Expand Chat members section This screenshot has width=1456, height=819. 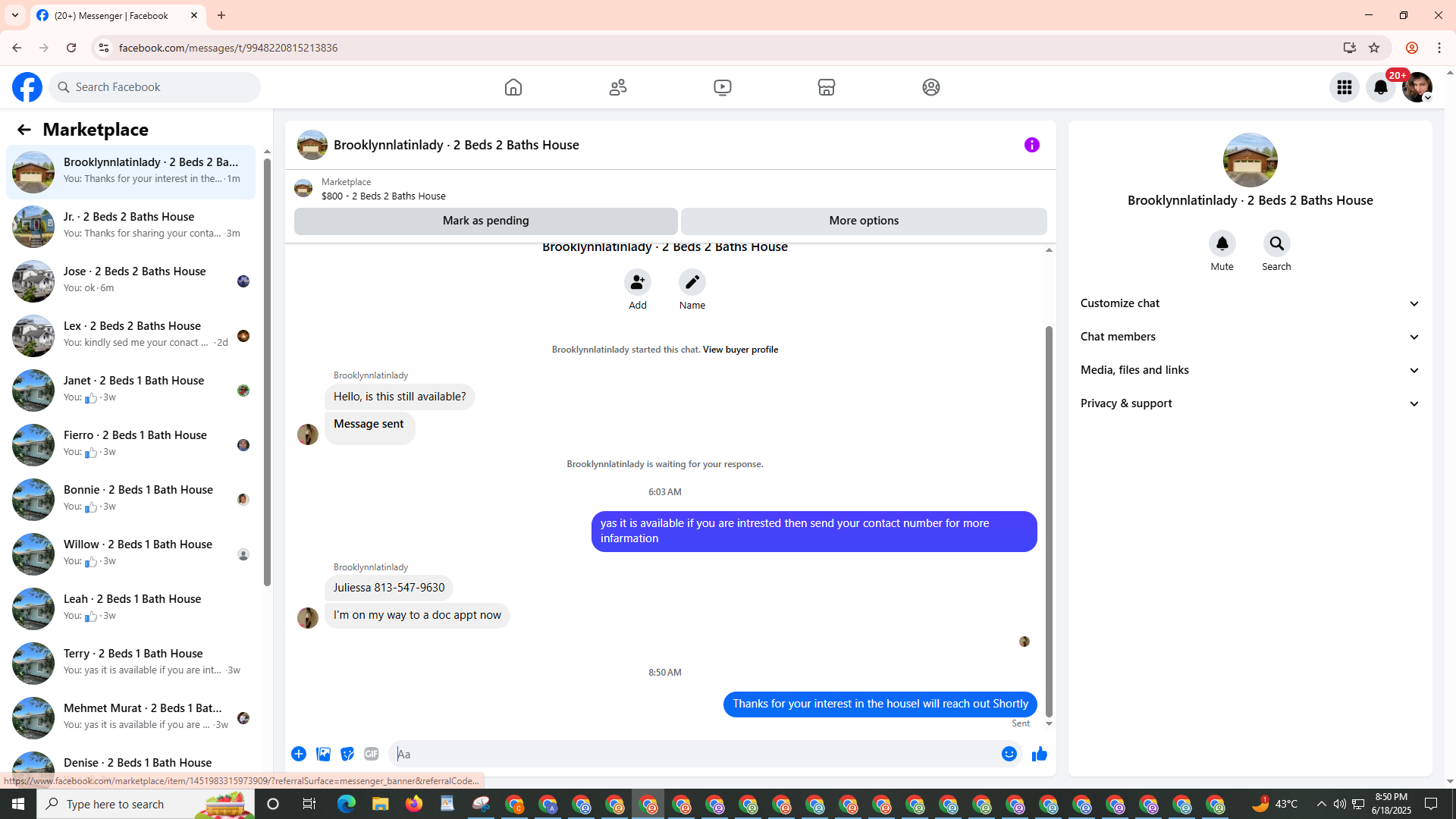coord(1250,337)
